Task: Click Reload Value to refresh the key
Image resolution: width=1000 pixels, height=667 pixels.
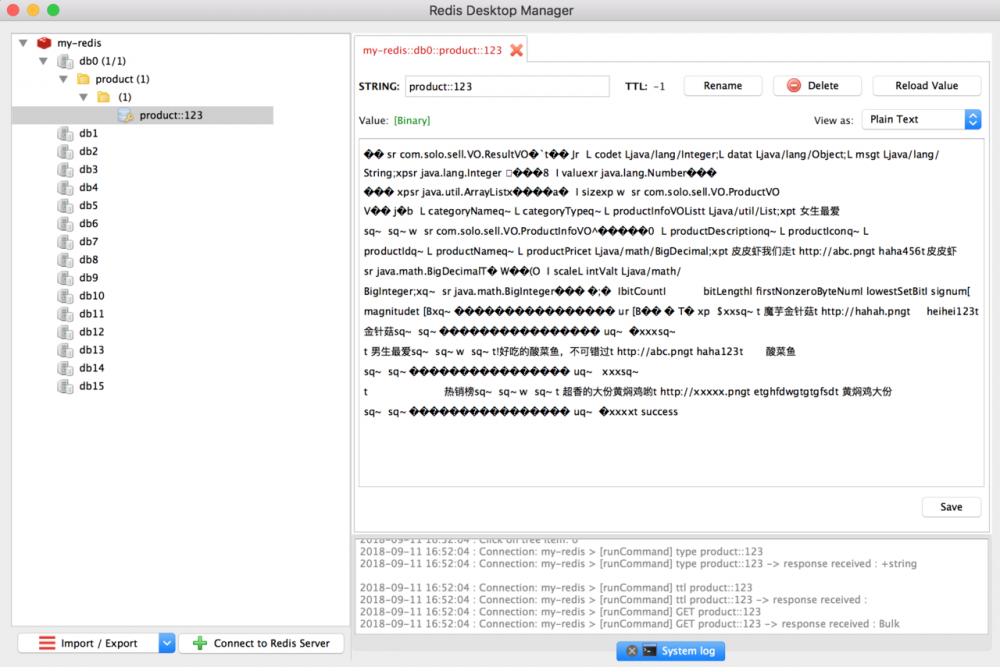Action: pos(926,85)
